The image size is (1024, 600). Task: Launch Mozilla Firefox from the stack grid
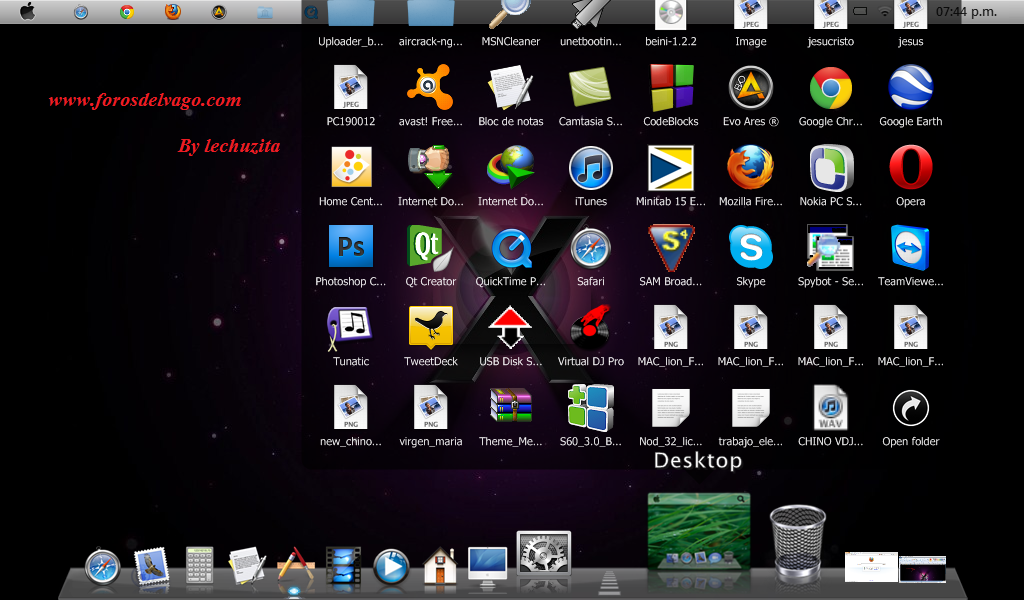750,168
